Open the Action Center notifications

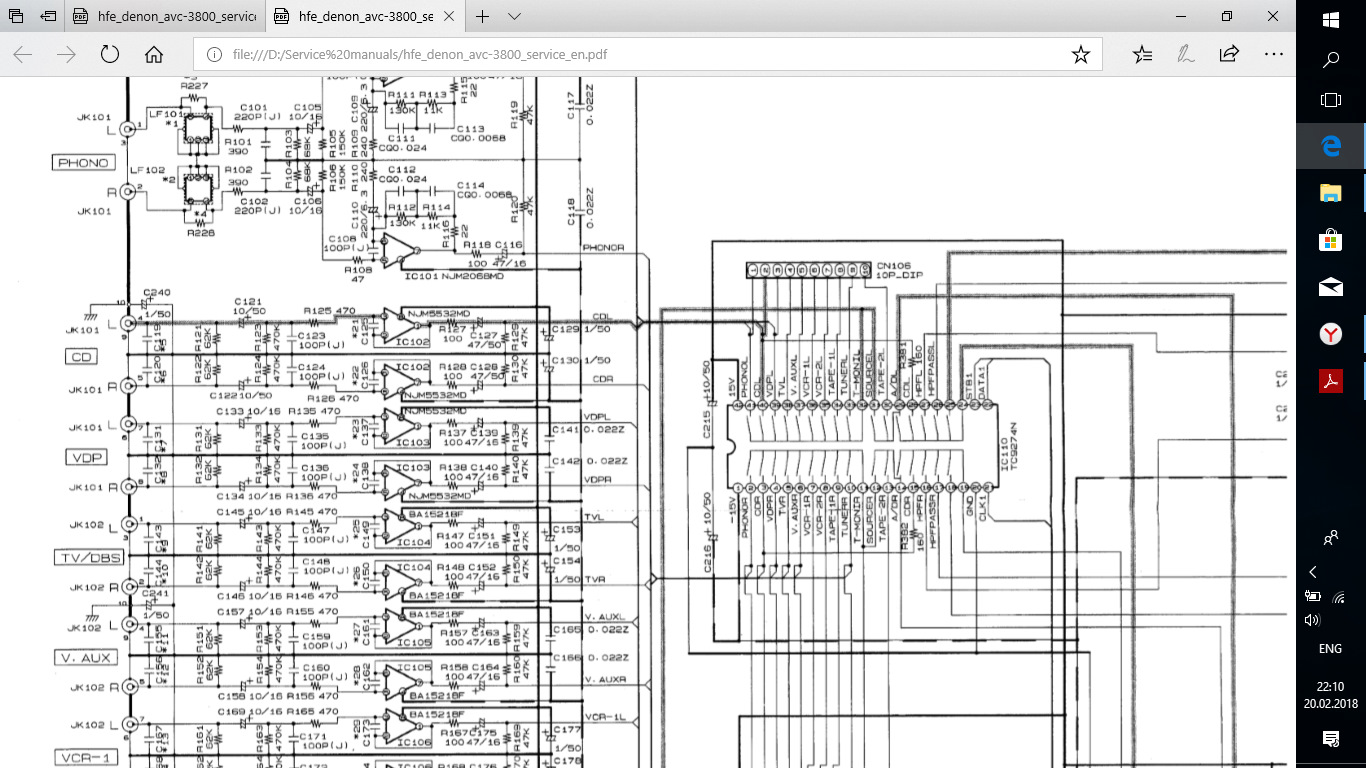tap(1331, 739)
